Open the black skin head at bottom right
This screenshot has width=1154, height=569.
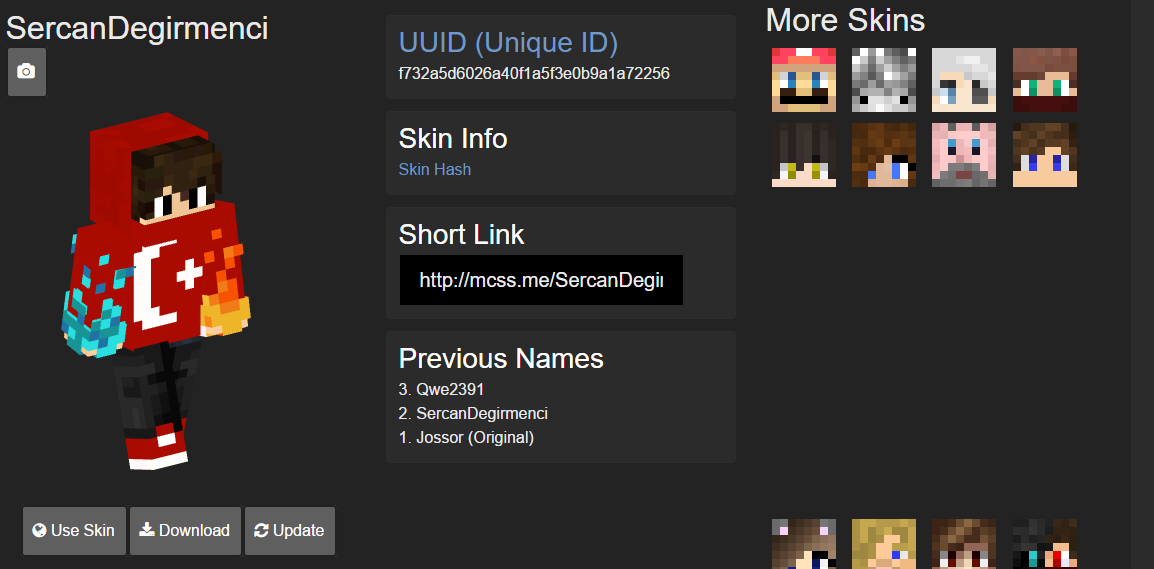pyautogui.click(x=1045, y=544)
